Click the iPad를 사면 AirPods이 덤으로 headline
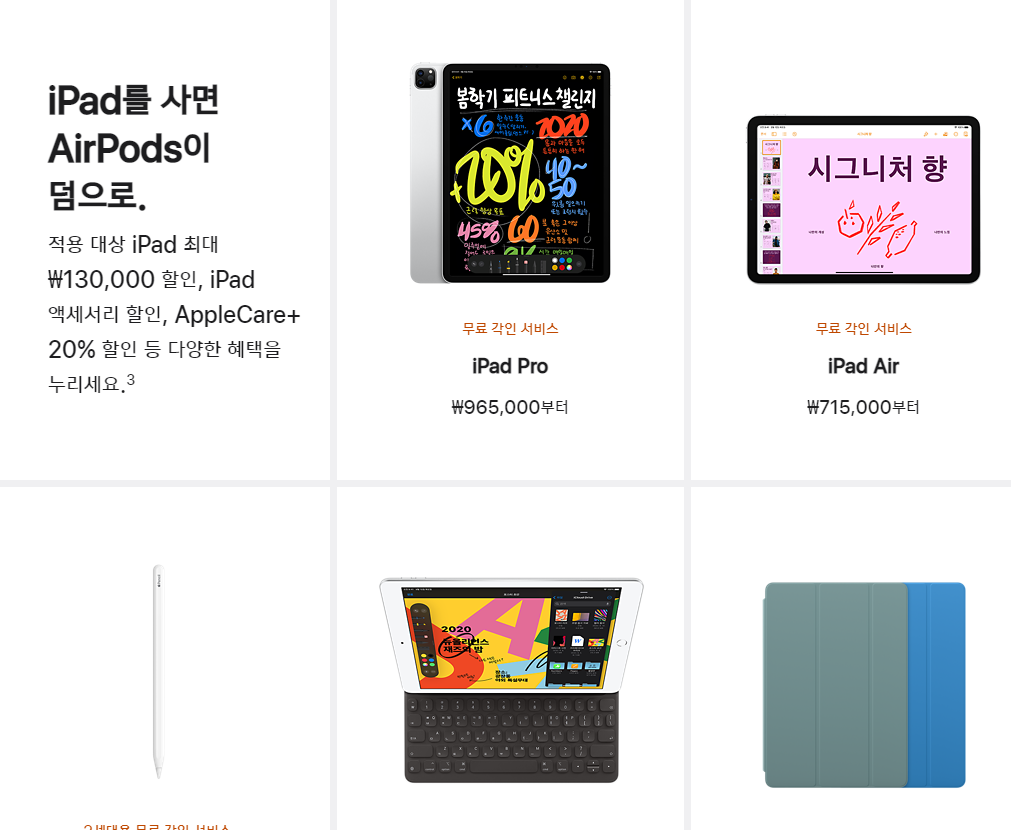Image resolution: width=1011 pixels, height=830 pixels. pyautogui.click(x=134, y=148)
